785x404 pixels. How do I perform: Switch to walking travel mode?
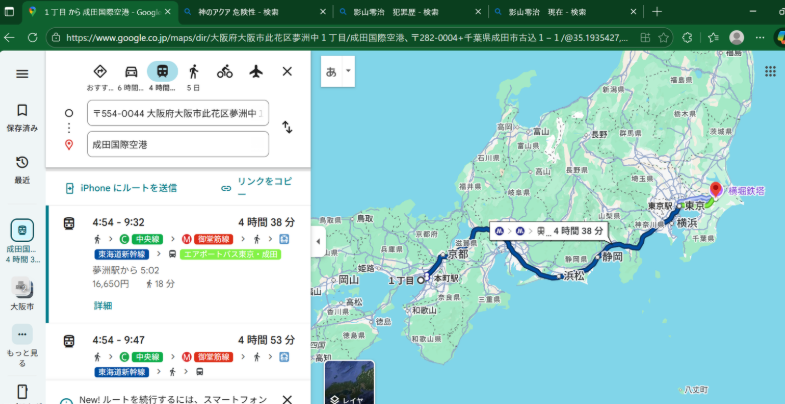193,71
